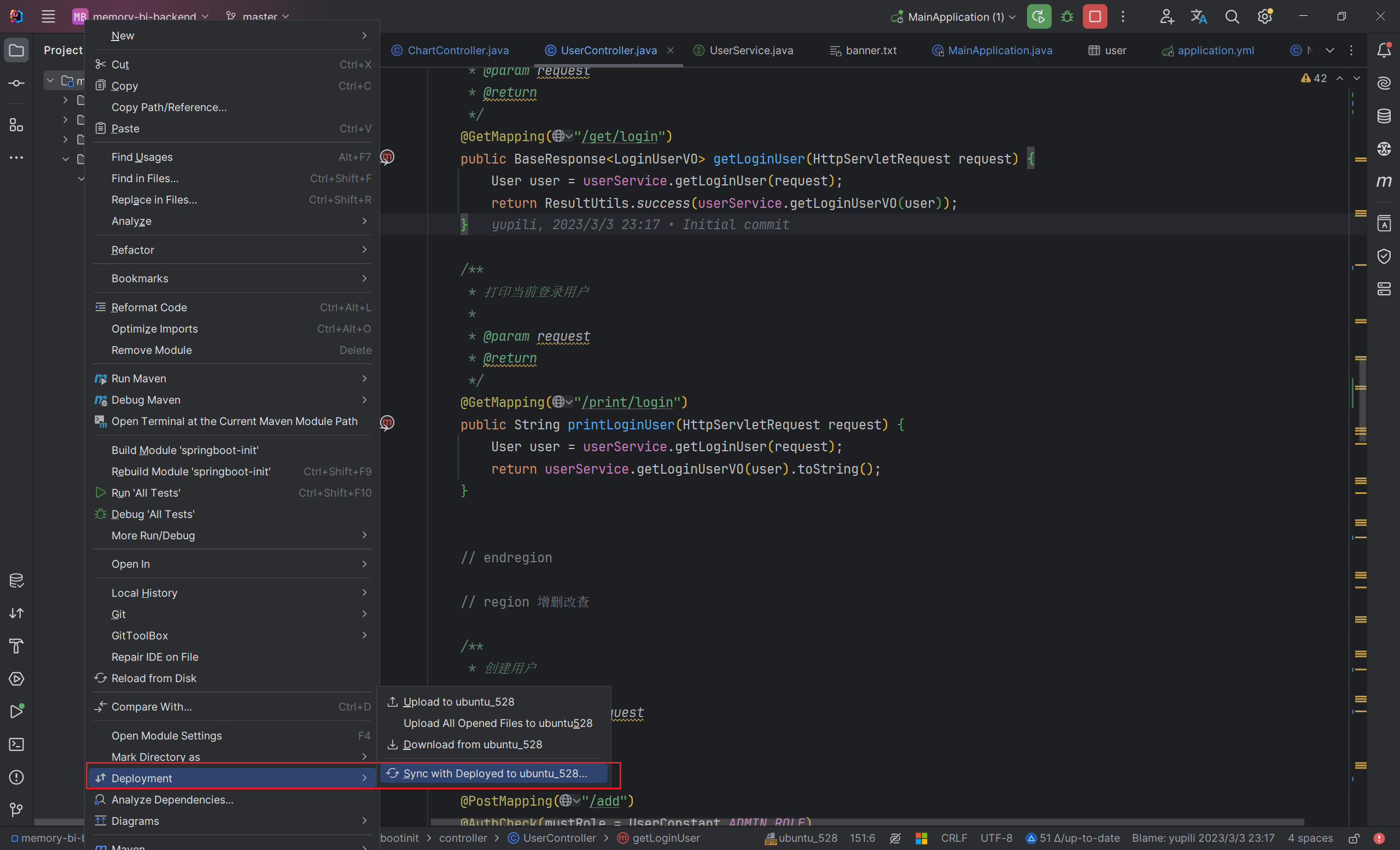Choose Download from ubuntu_528
This screenshot has width=1400, height=850.
click(x=494, y=744)
